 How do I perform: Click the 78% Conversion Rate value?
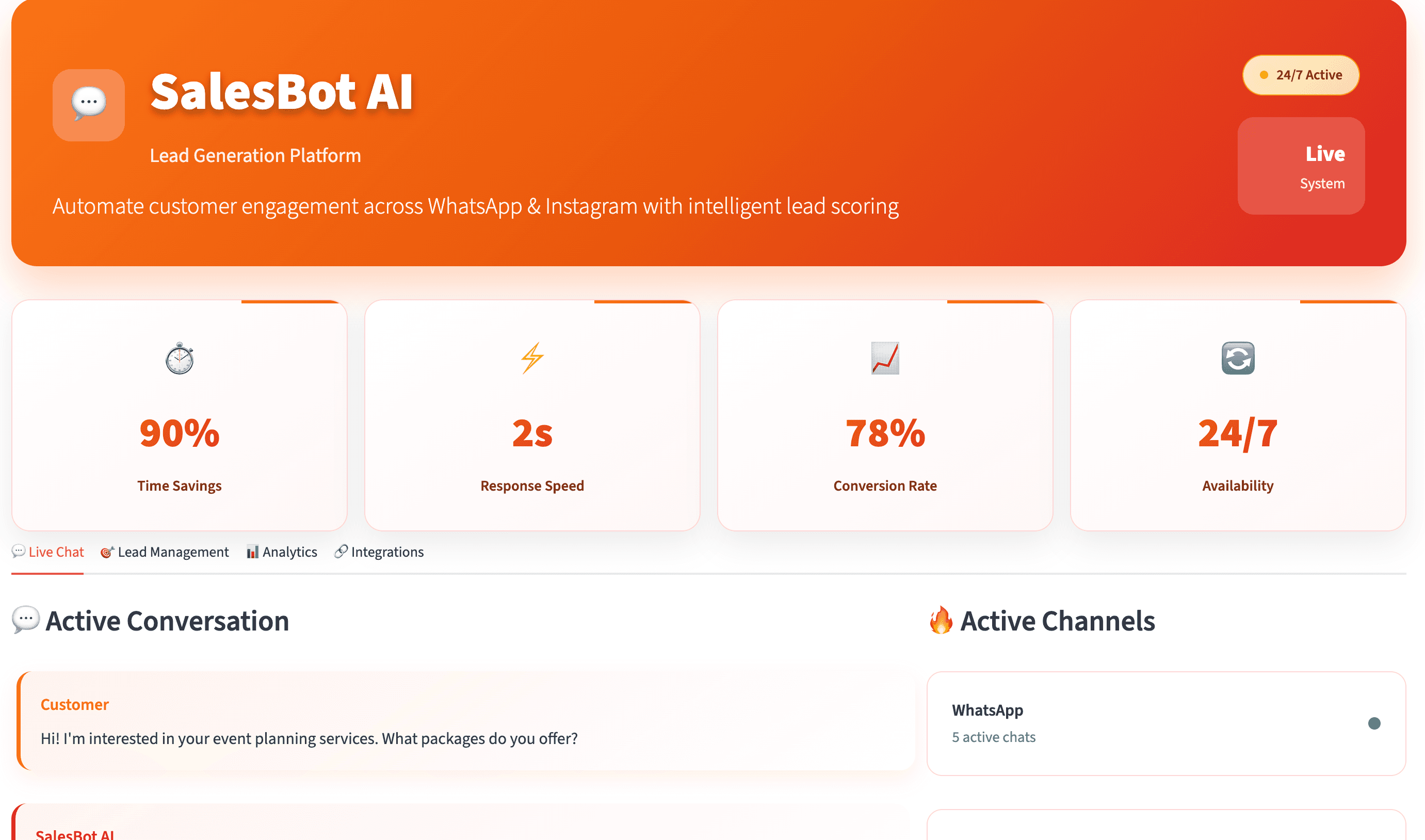[x=884, y=433]
